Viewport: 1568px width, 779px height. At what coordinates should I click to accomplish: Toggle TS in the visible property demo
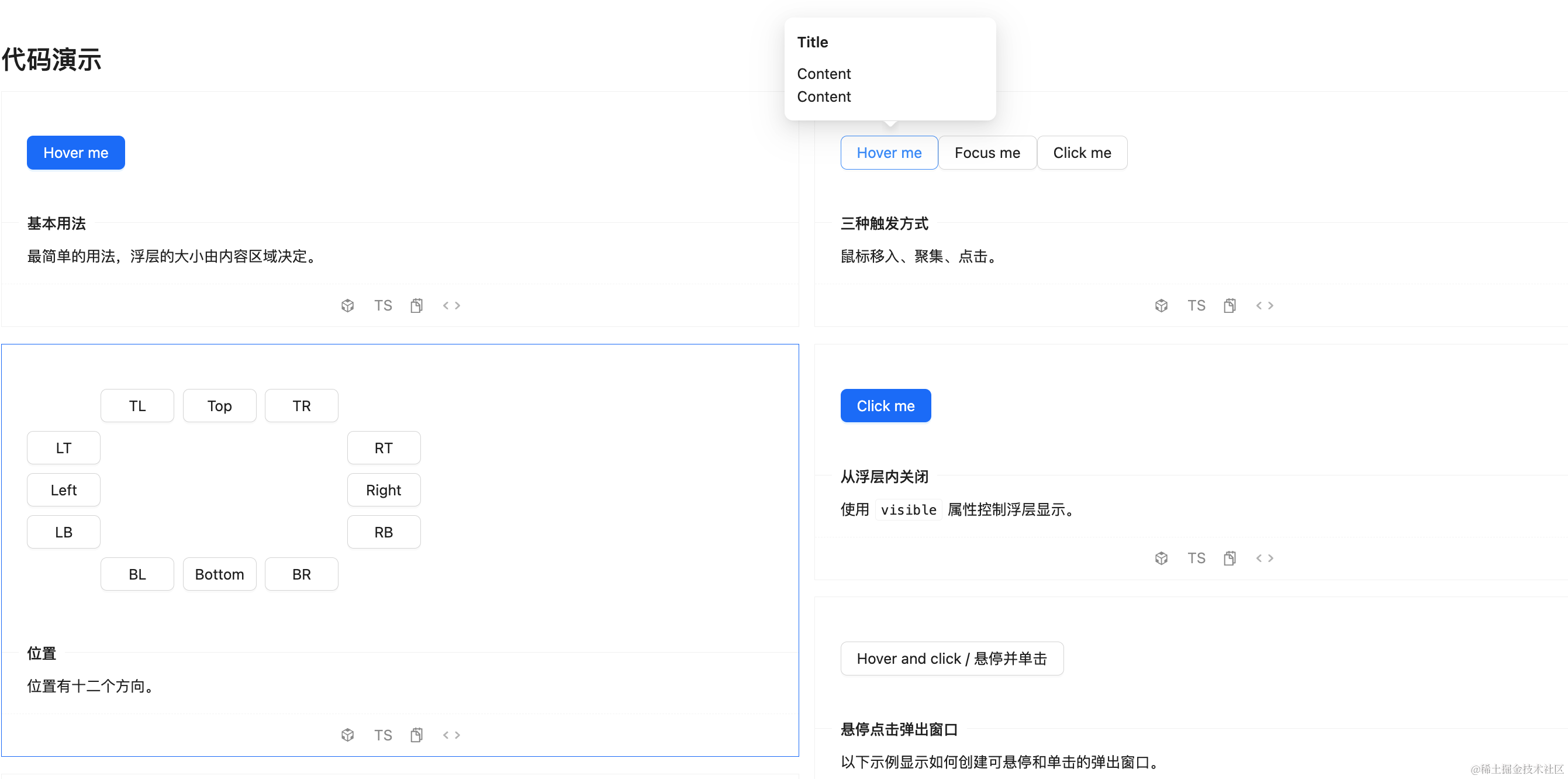(x=1196, y=558)
